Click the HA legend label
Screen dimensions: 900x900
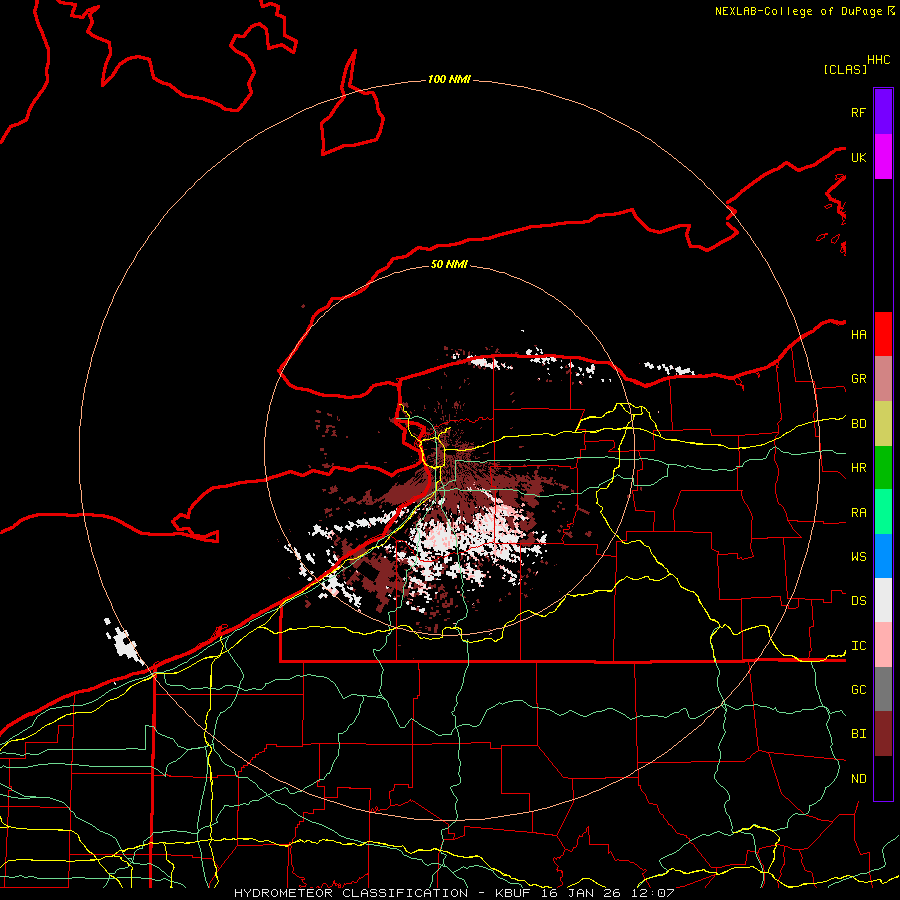click(858, 334)
